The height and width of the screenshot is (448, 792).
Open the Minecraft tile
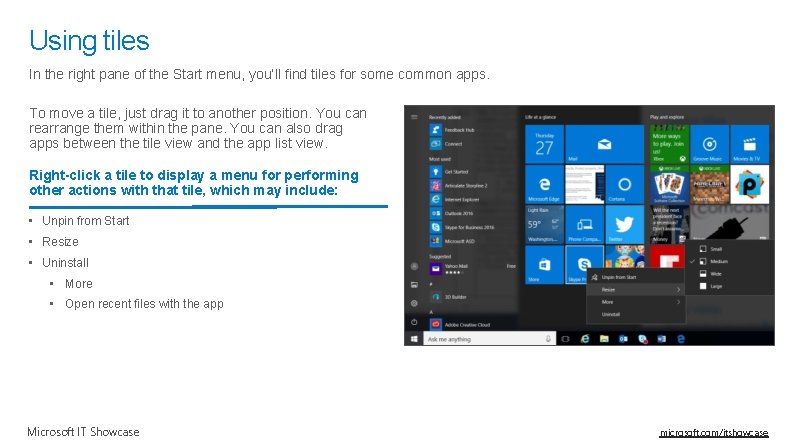pyautogui.click(x=709, y=184)
